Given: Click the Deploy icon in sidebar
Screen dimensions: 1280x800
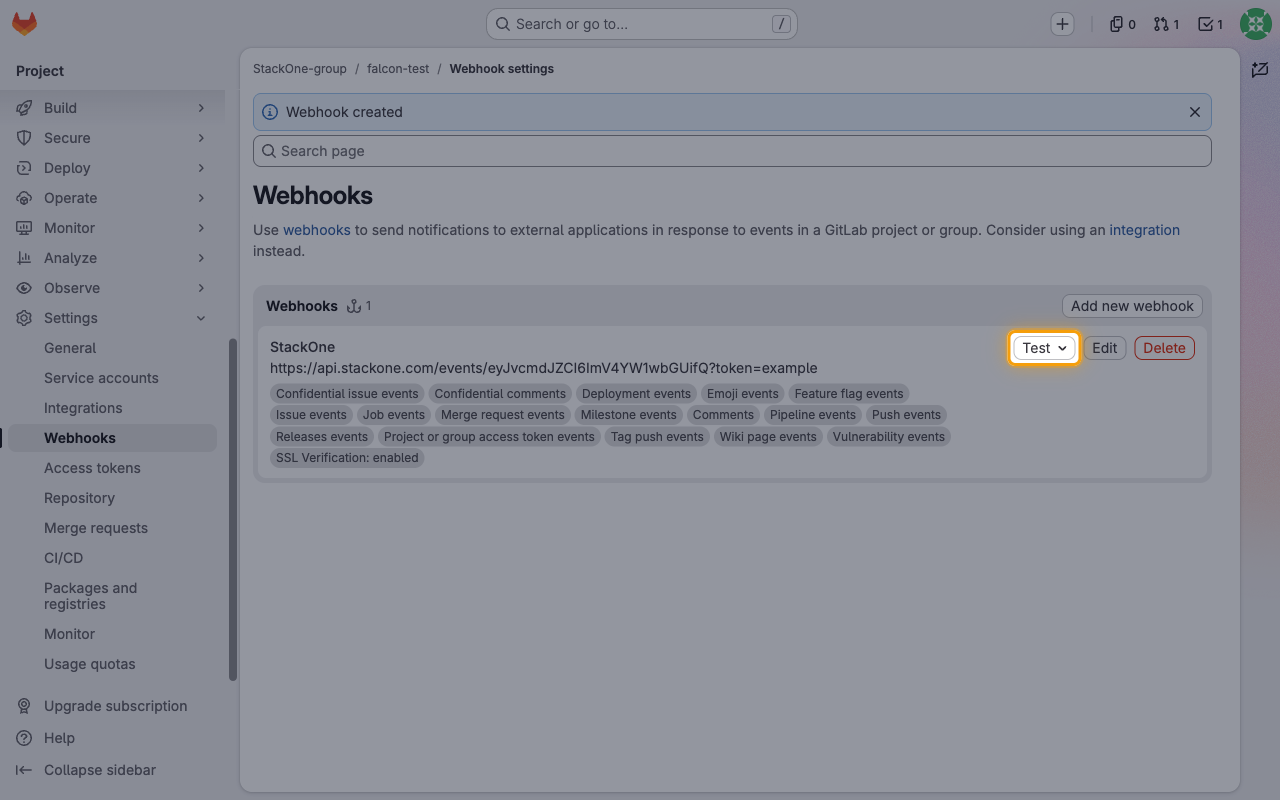Looking at the screenshot, I should click(x=24, y=168).
